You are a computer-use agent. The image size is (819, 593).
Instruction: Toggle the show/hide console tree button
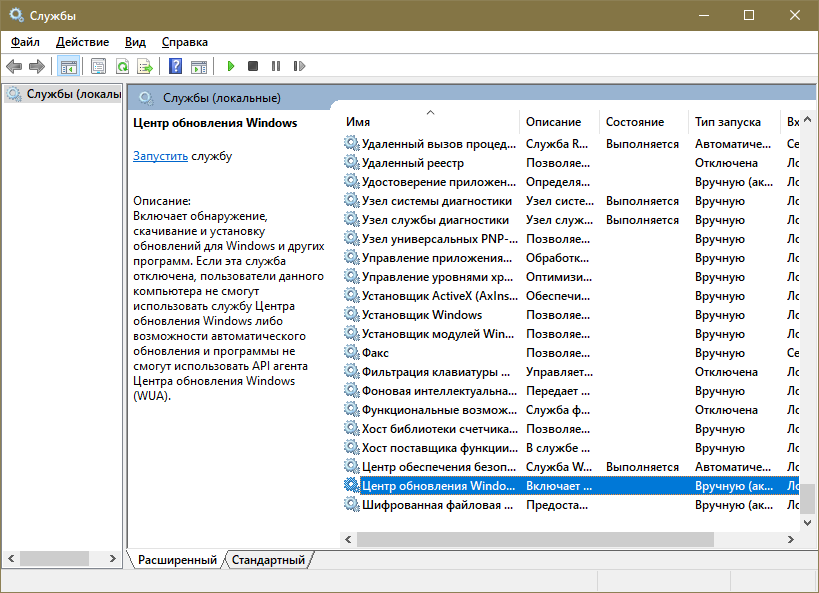(x=68, y=66)
